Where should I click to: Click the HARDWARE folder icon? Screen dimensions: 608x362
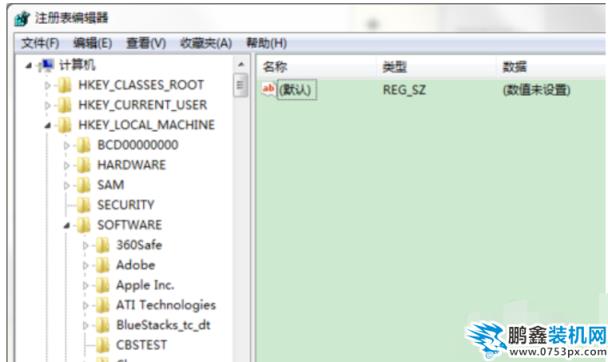pos(83,165)
